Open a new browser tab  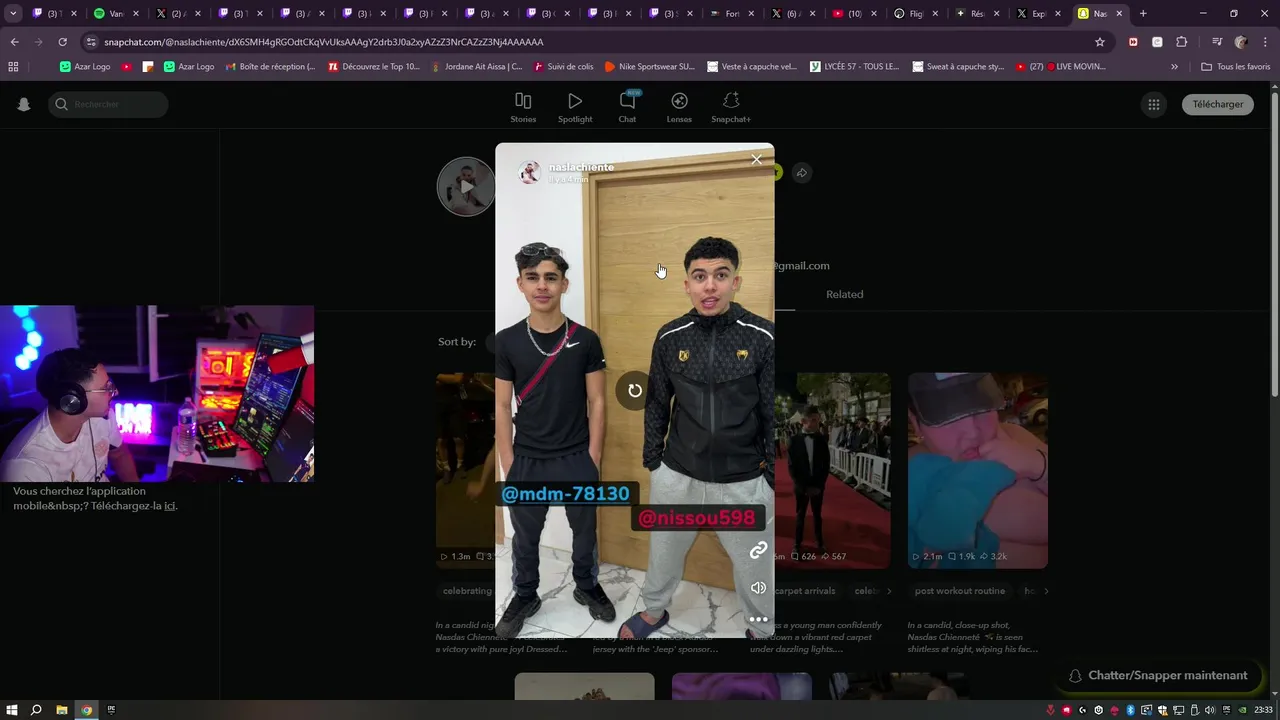[1143, 14]
